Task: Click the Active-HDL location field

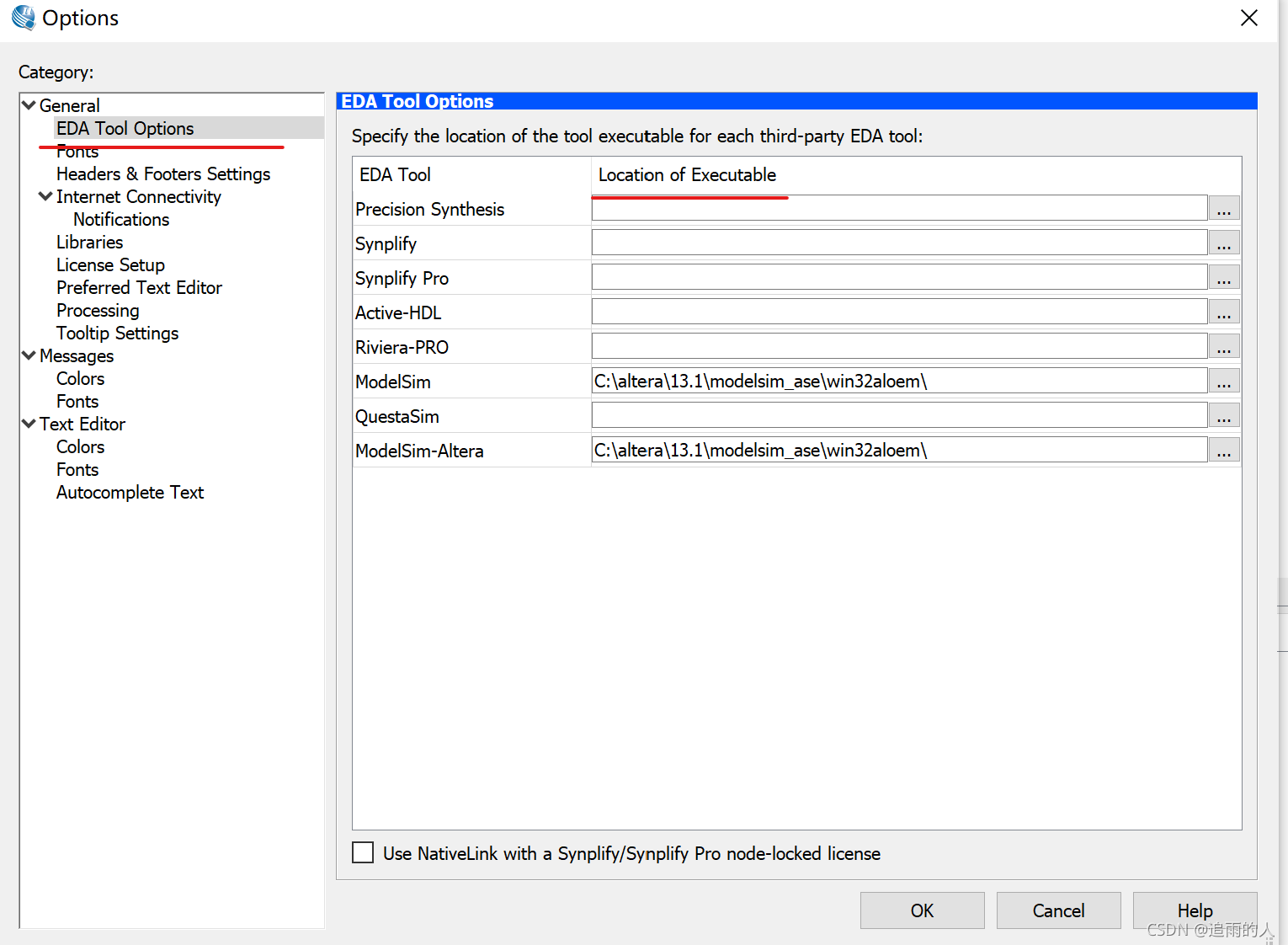Action: pos(899,312)
